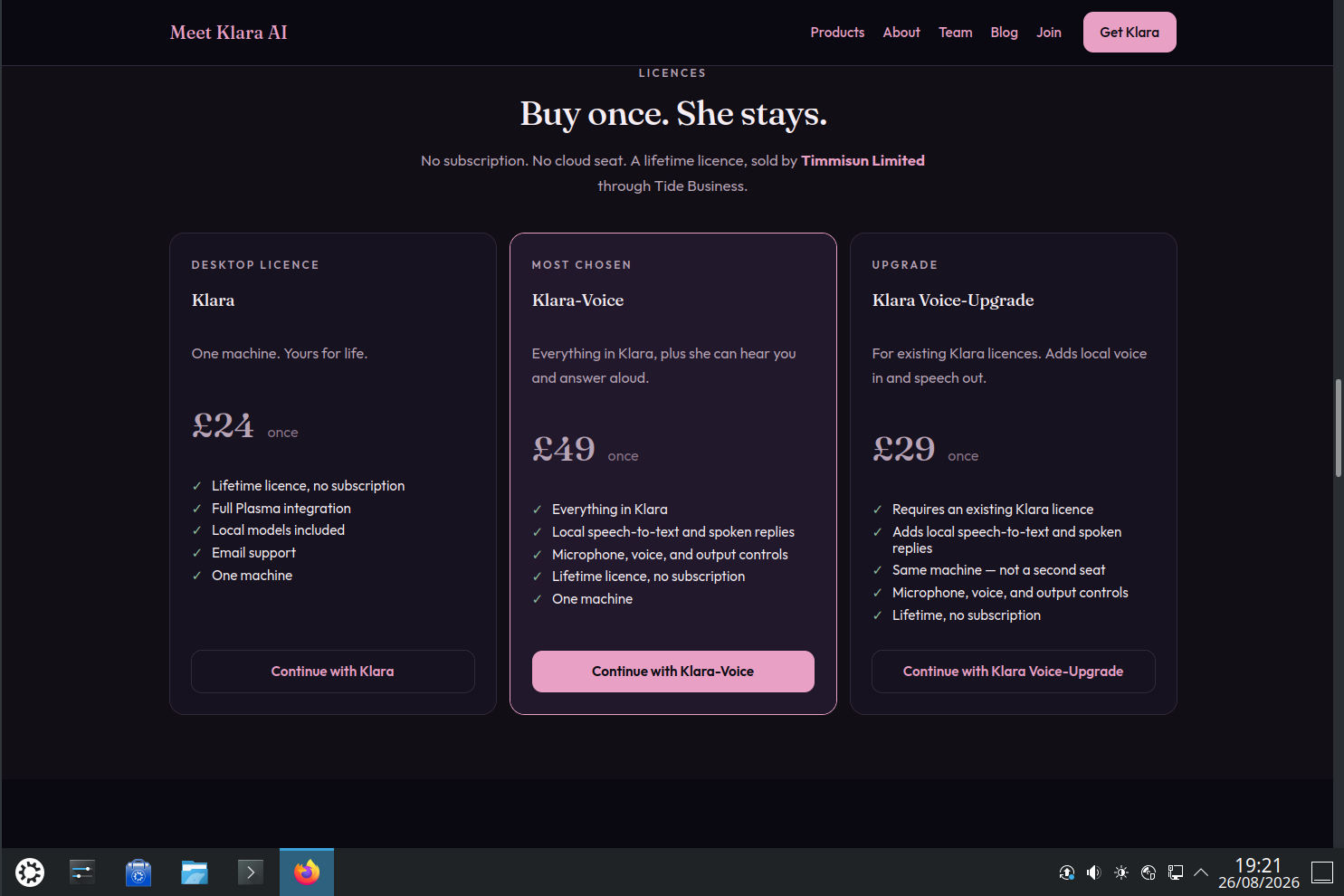Open the Team nav link
Screen dimensions: 1344x896
click(956, 33)
